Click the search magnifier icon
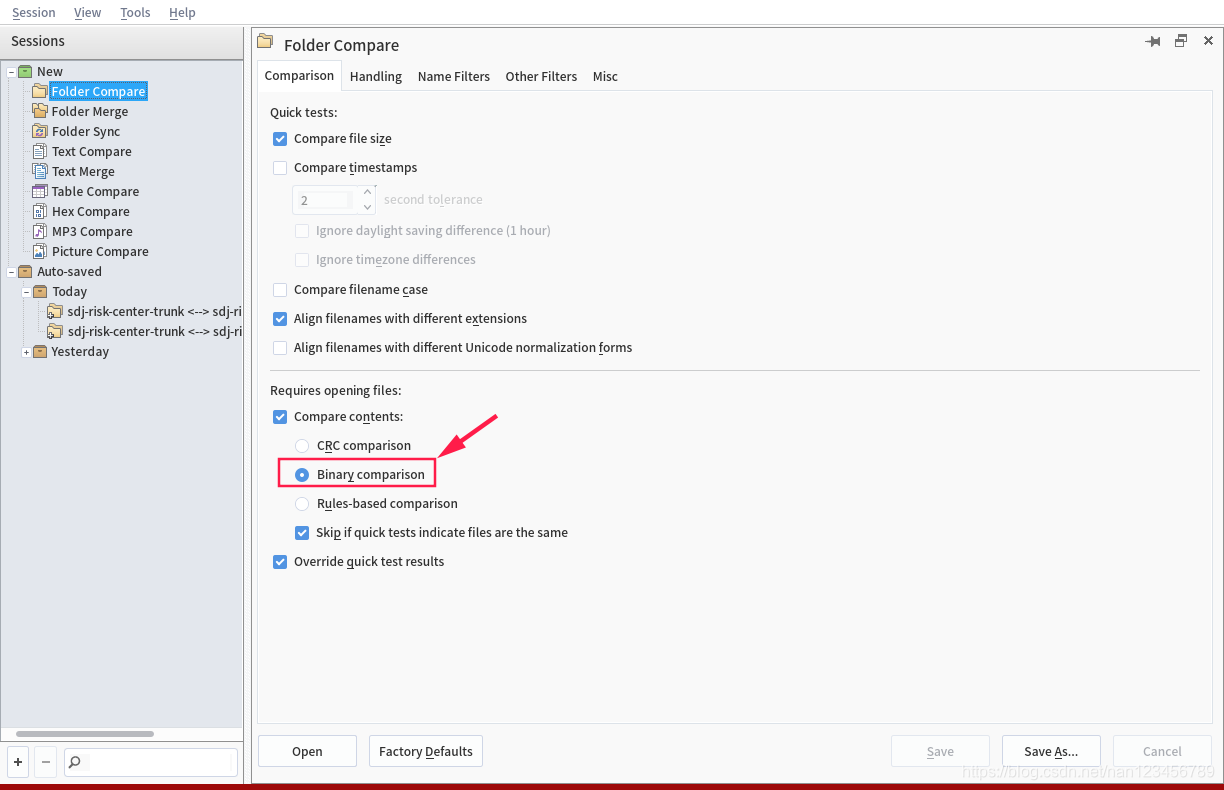The image size is (1224, 790). pos(75,762)
